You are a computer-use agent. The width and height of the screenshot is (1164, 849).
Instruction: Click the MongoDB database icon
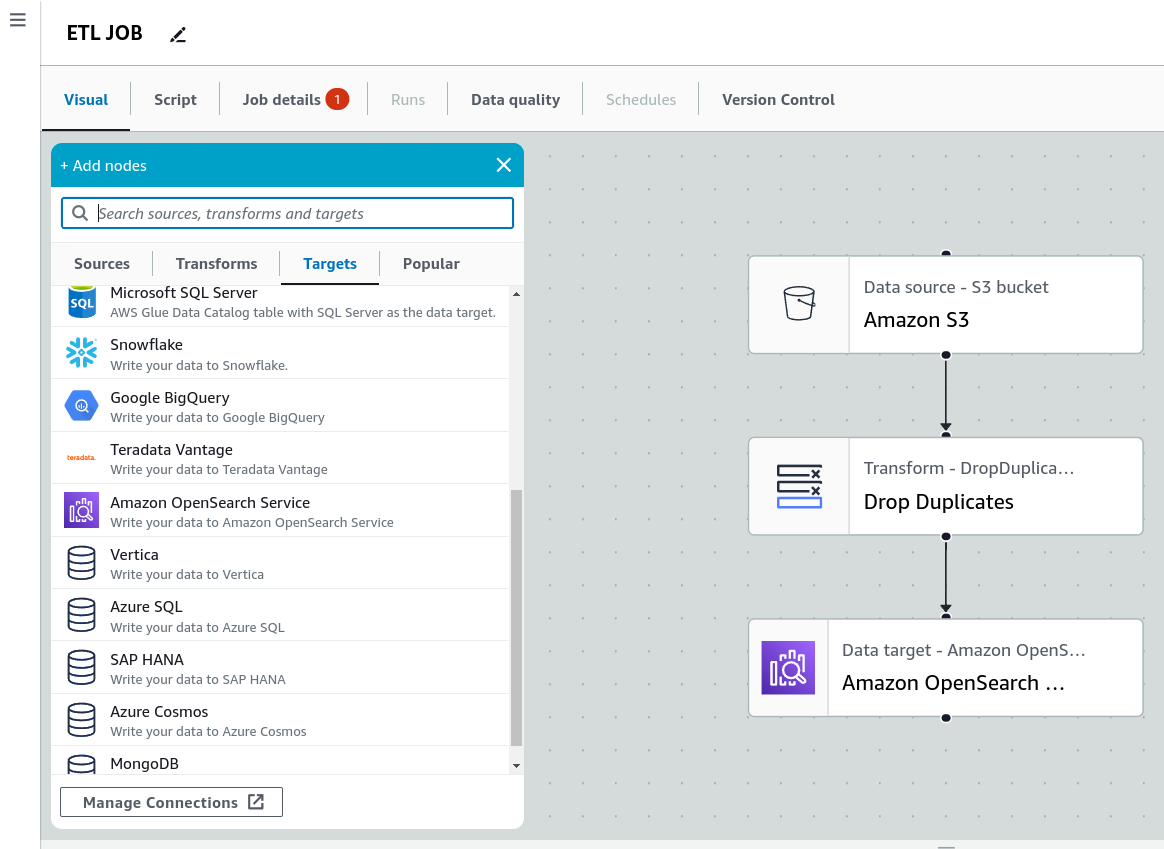click(x=82, y=764)
